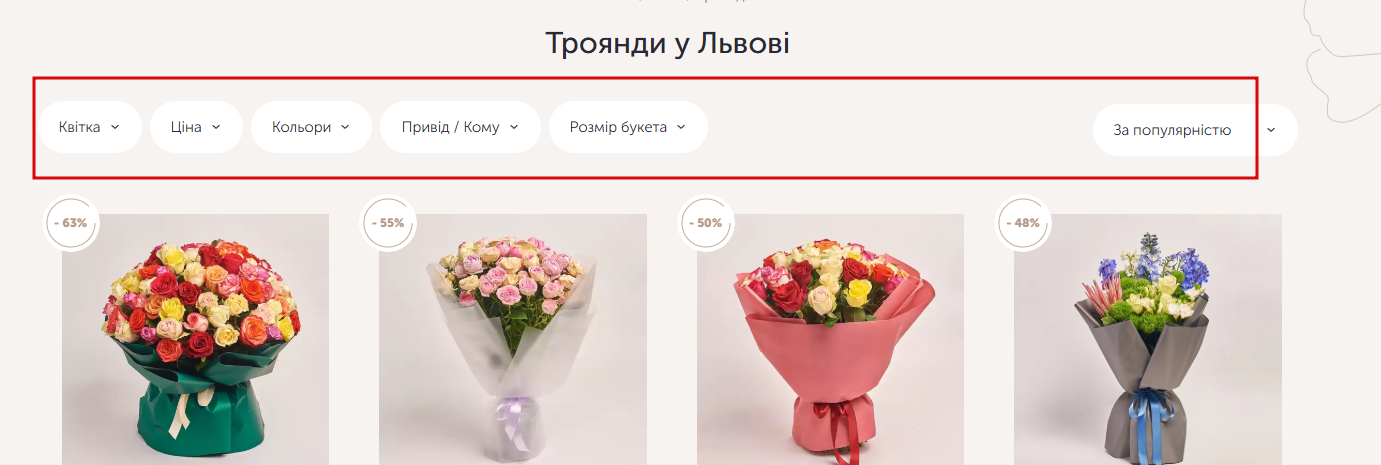The image size is (1381, 465).
Task: Open the multicolor roses bouquet in green wrap
Action: 196,340
